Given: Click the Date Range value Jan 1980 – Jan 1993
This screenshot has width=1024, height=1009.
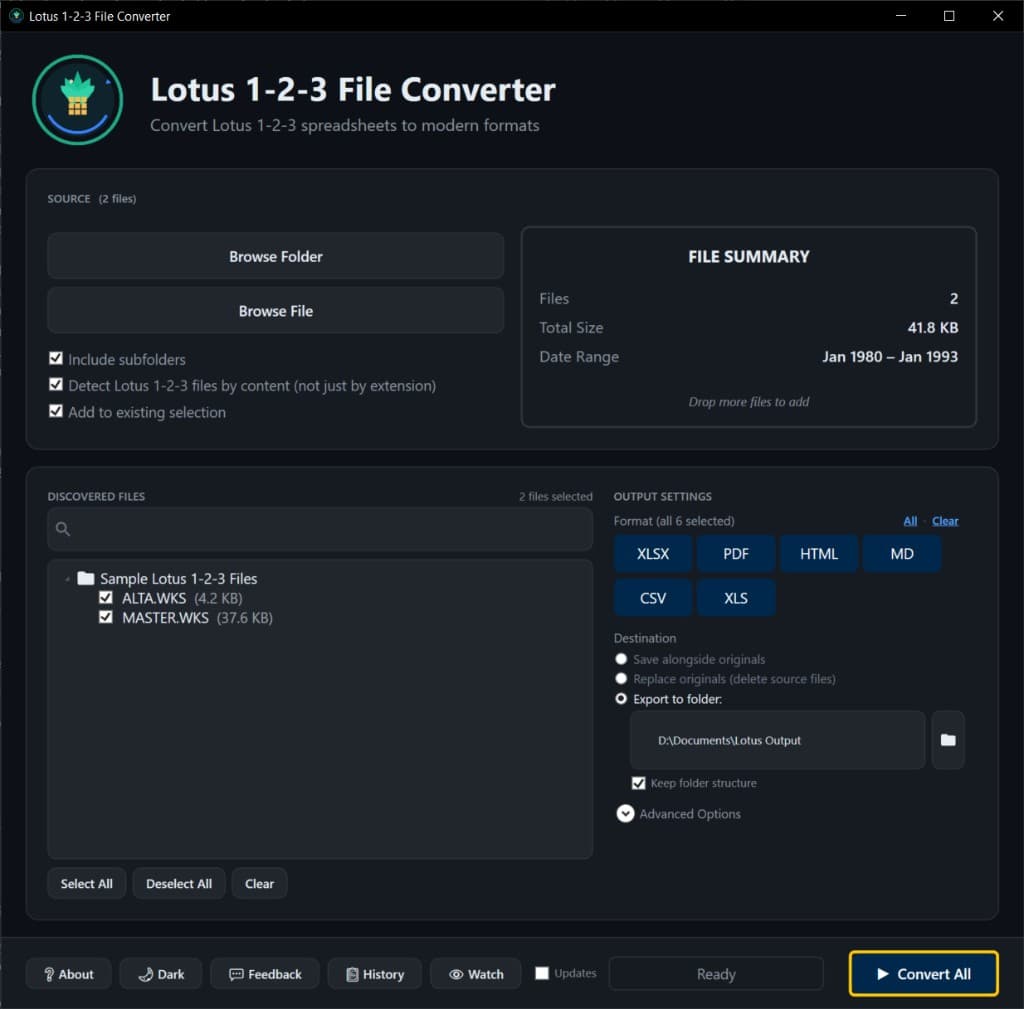Looking at the screenshot, I should (x=889, y=357).
